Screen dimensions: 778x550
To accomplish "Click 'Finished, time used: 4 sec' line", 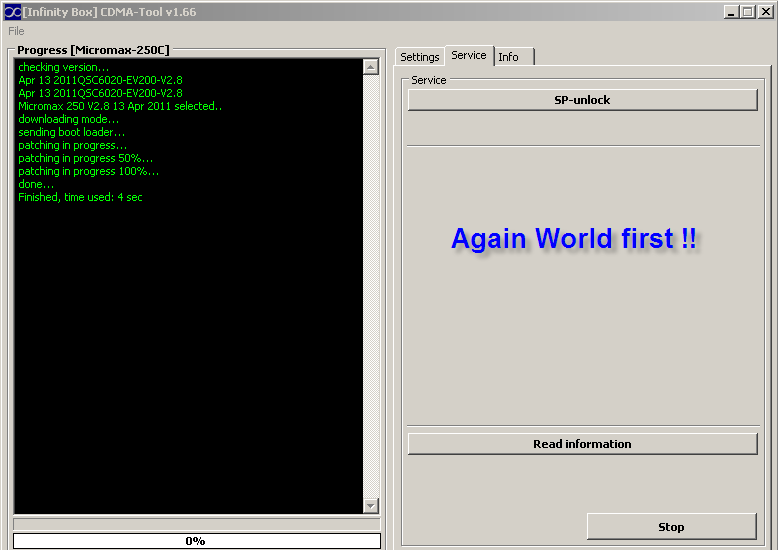I will coord(80,197).
